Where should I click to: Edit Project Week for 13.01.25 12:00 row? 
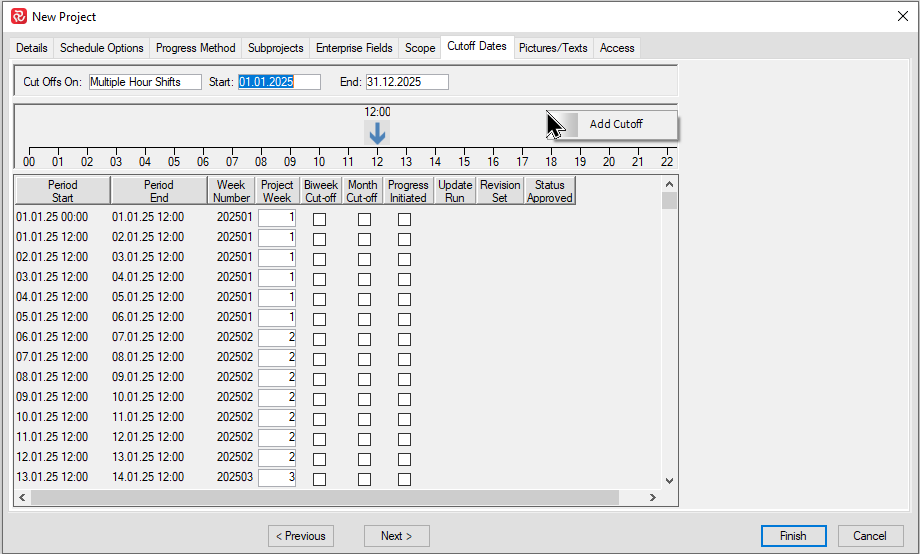[277, 478]
